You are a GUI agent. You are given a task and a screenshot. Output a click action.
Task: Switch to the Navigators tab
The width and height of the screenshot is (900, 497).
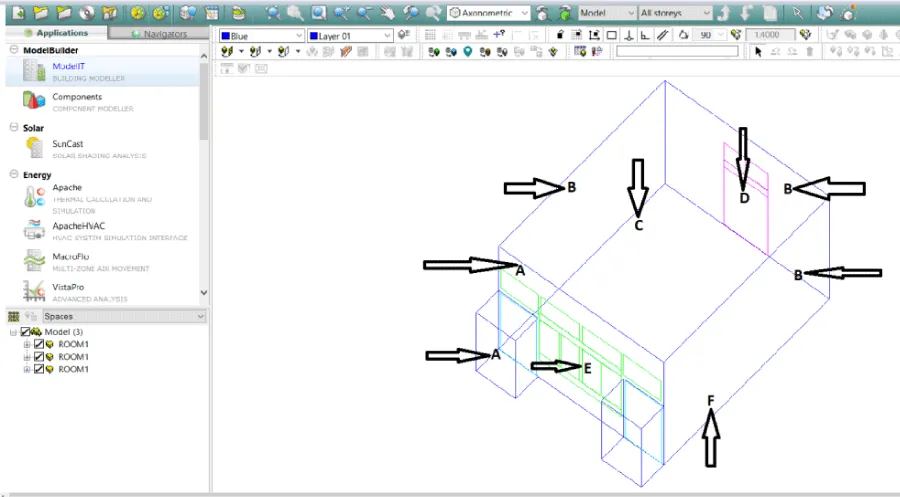158,33
